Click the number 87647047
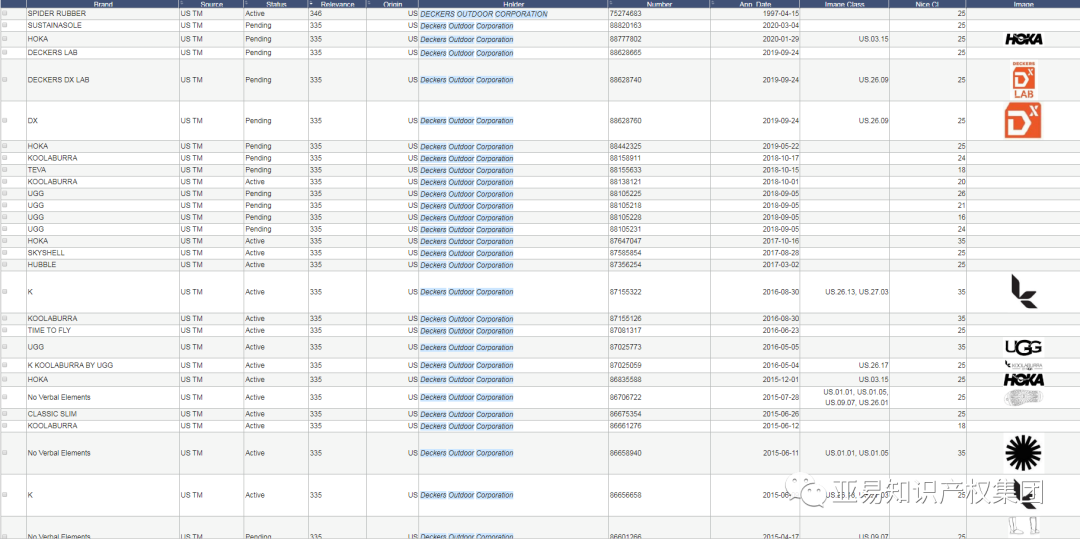 click(625, 242)
